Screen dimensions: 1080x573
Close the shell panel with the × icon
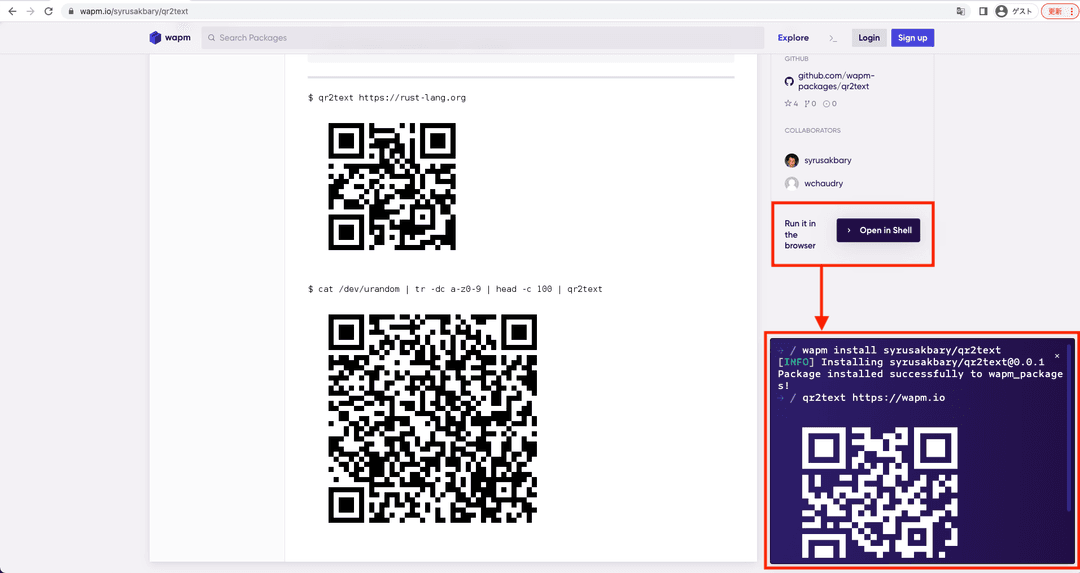click(1057, 356)
